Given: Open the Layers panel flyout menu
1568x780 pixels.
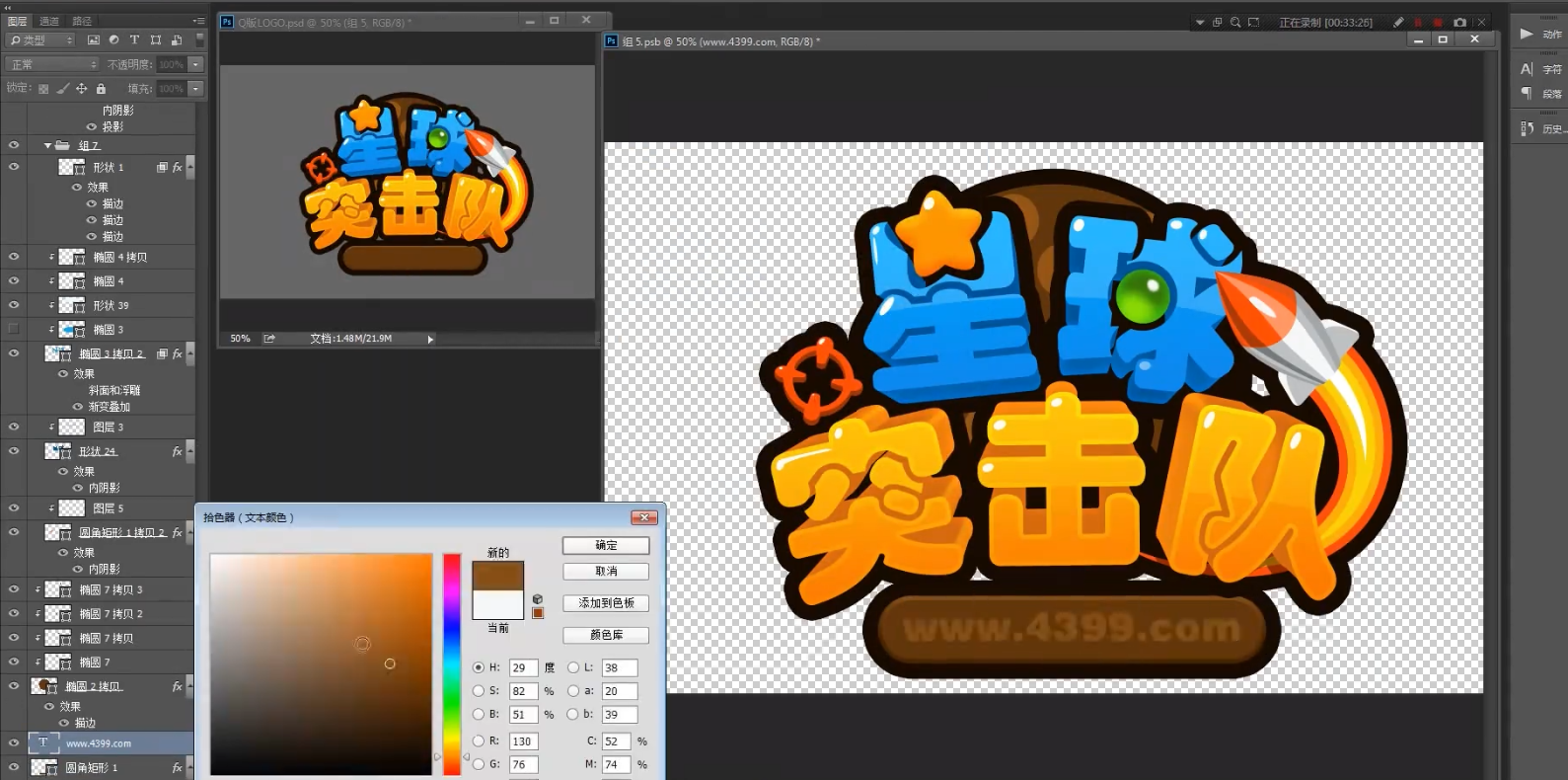Looking at the screenshot, I should (x=199, y=21).
